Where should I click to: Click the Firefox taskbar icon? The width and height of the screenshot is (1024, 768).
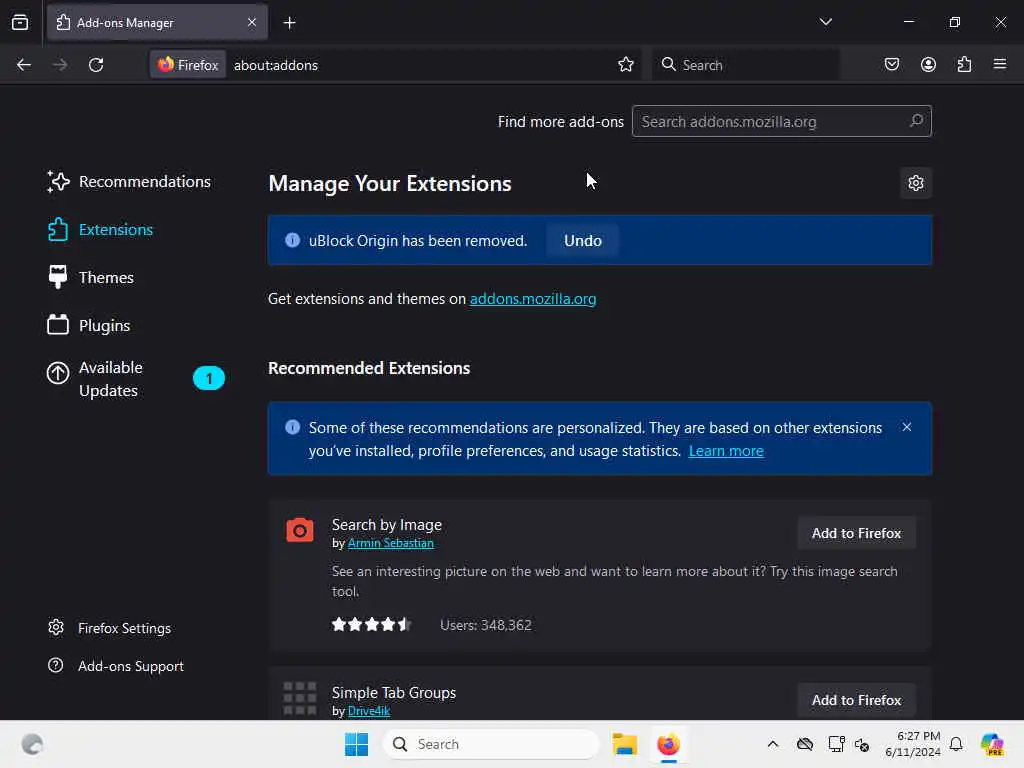click(x=668, y=744)
